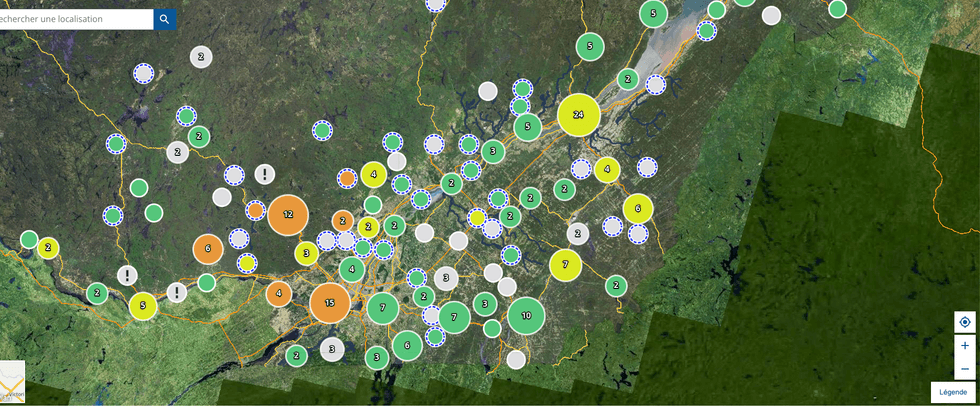Open the yellow cluster marked 24
Screen dimensions: 980x407
point(578,115)
